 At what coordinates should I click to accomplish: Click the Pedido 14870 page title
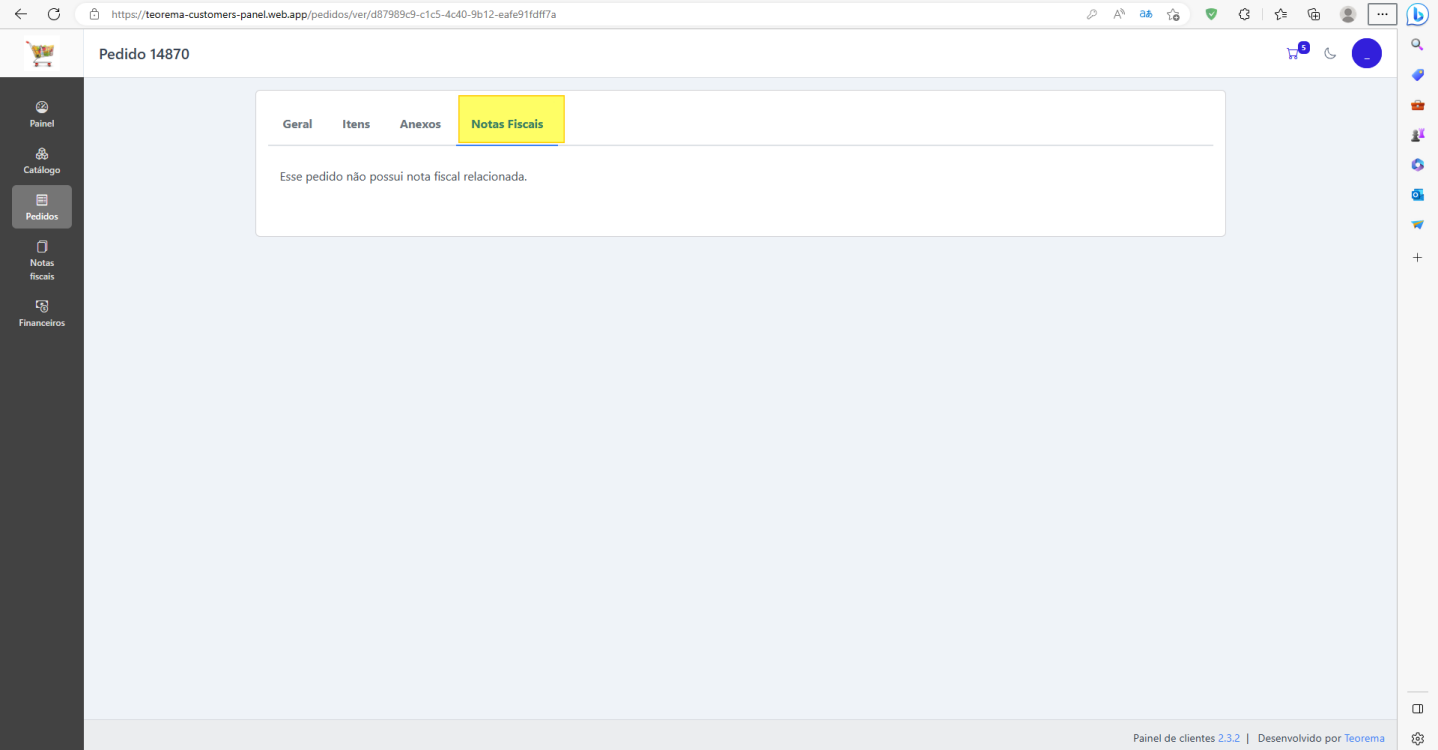tap(144, 54)
